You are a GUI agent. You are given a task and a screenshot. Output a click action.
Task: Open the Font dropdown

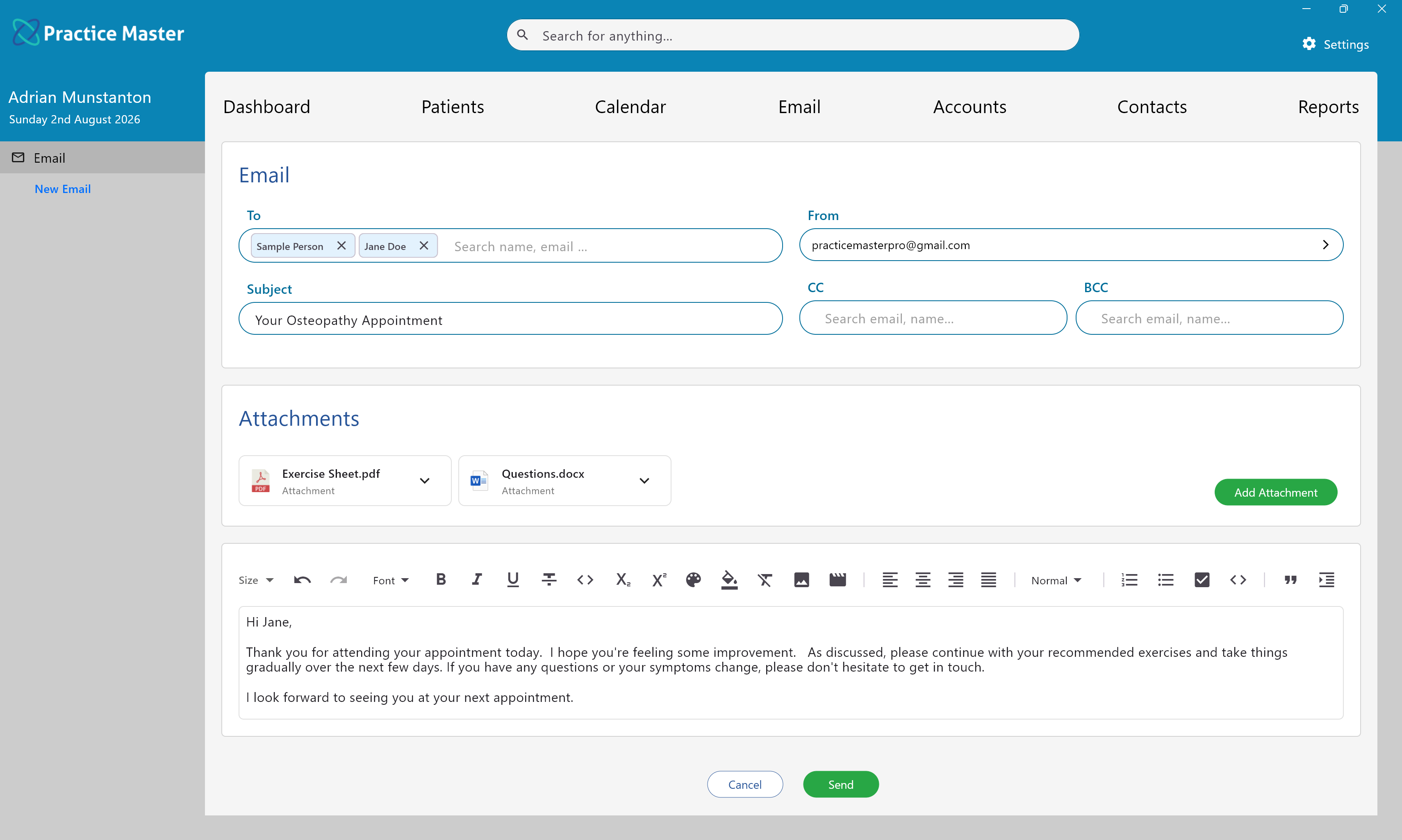pos(391,580)
